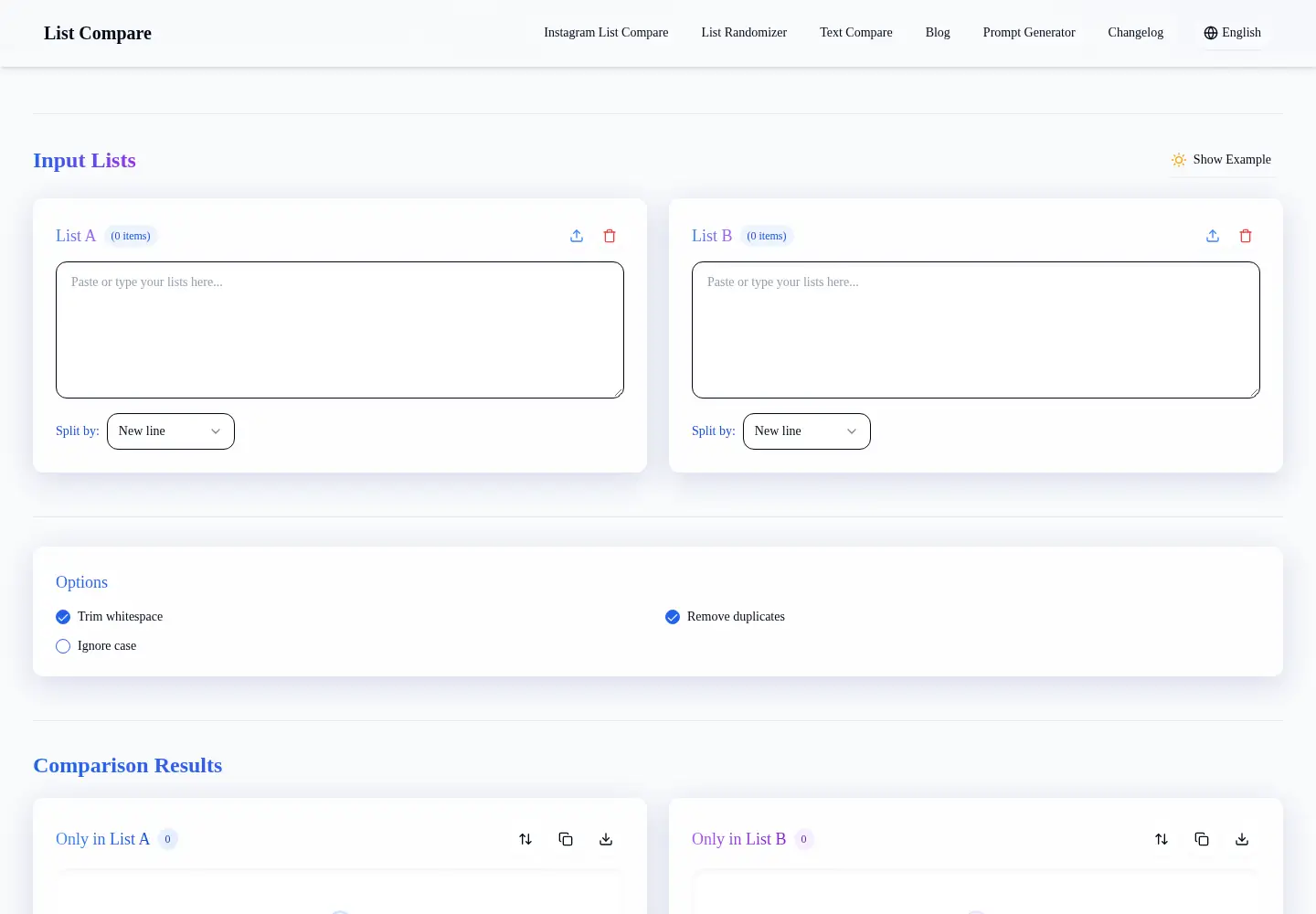The image size is (1316, 914).
Task: Download the Only in List A results
Action: coord(606,839)
